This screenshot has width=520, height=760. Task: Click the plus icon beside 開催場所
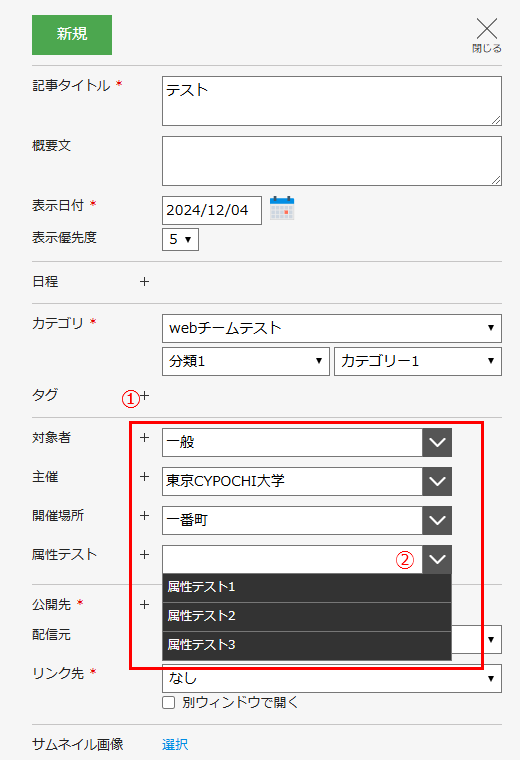pyautogui.click(x=144, y=516)
